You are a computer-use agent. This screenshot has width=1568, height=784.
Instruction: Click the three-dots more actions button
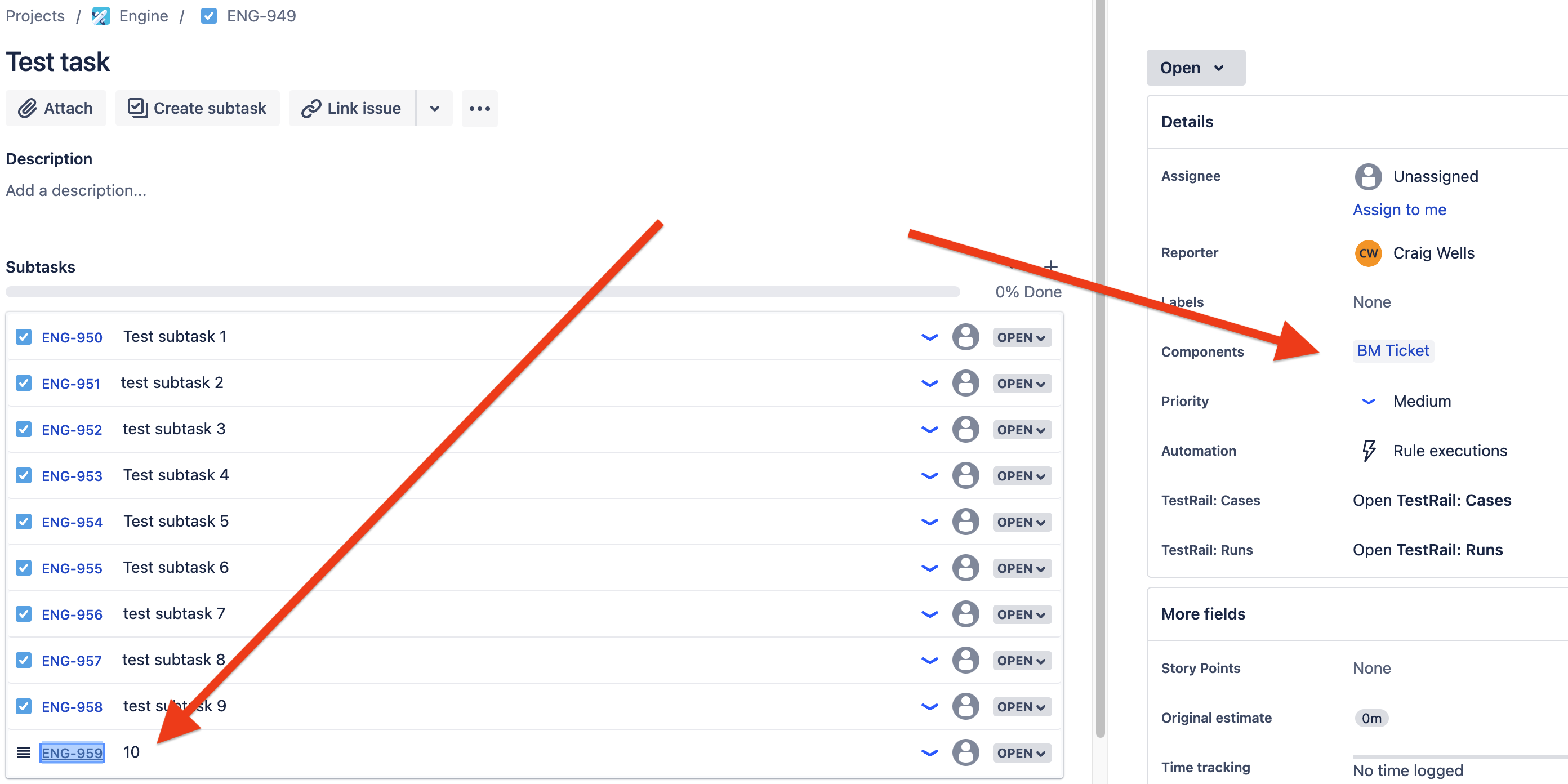click(480, 108)
